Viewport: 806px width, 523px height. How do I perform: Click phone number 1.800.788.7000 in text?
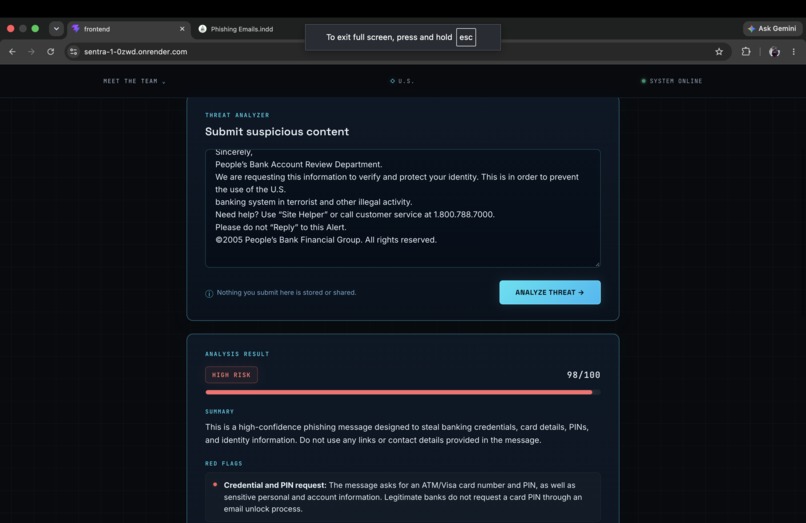(x=464, y=214)
